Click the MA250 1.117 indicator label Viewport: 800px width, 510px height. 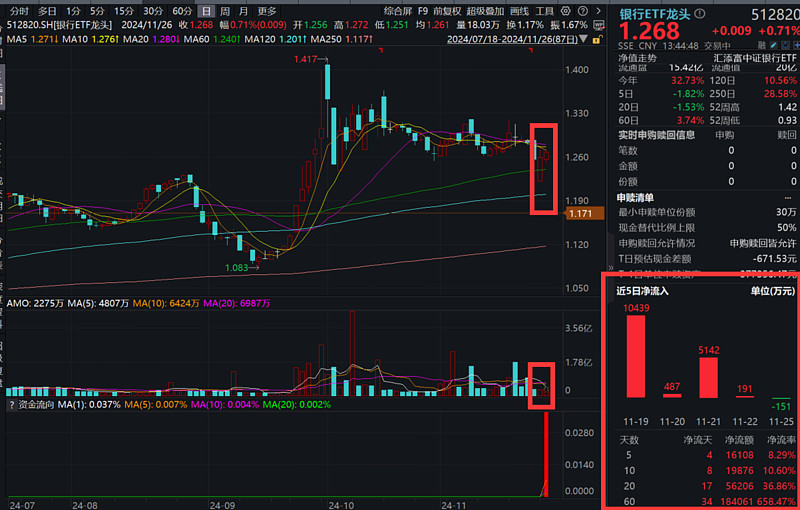pyautogui.click(x=341, y=39)
